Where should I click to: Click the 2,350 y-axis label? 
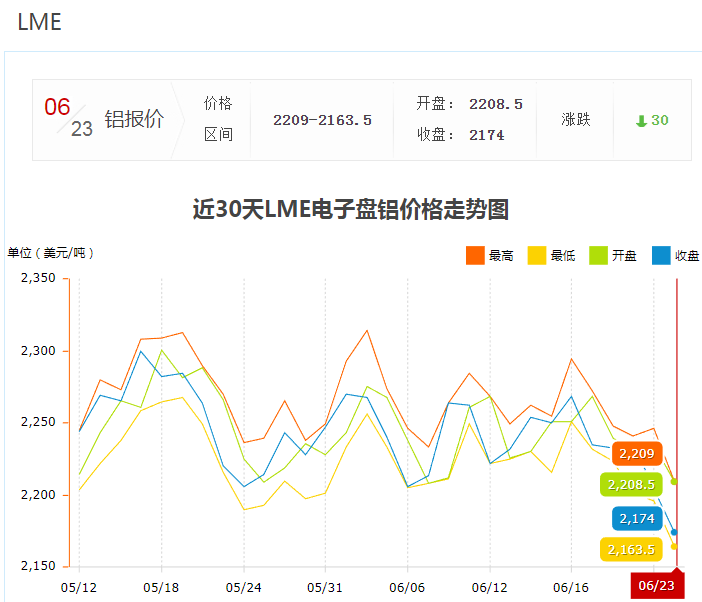38,278
